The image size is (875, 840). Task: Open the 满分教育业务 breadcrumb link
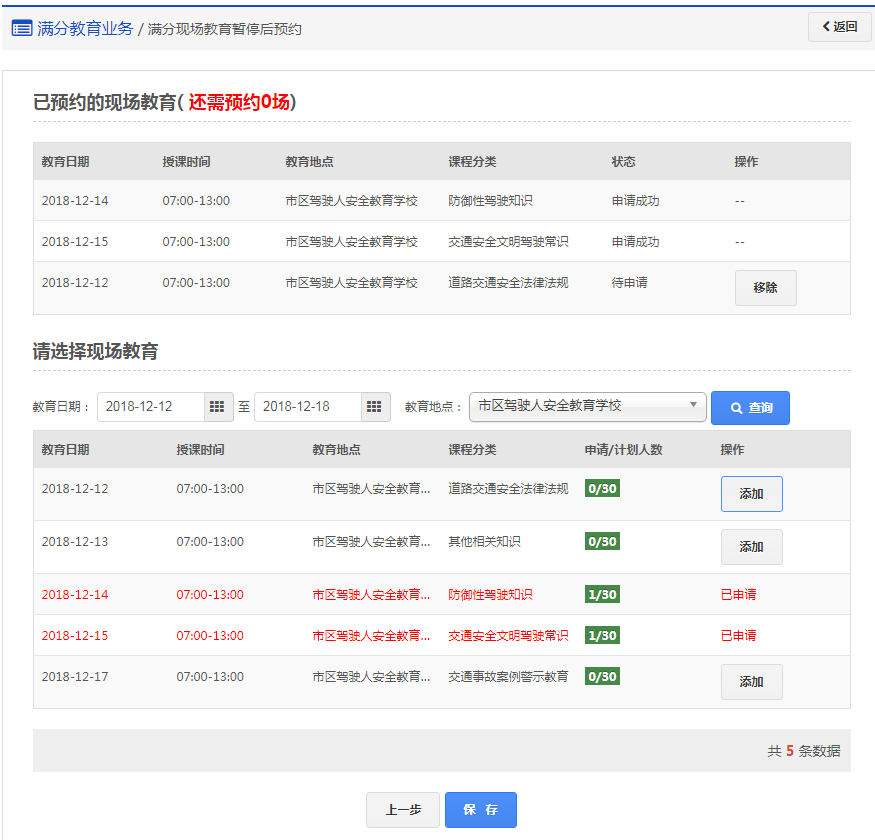click(85, 29)
